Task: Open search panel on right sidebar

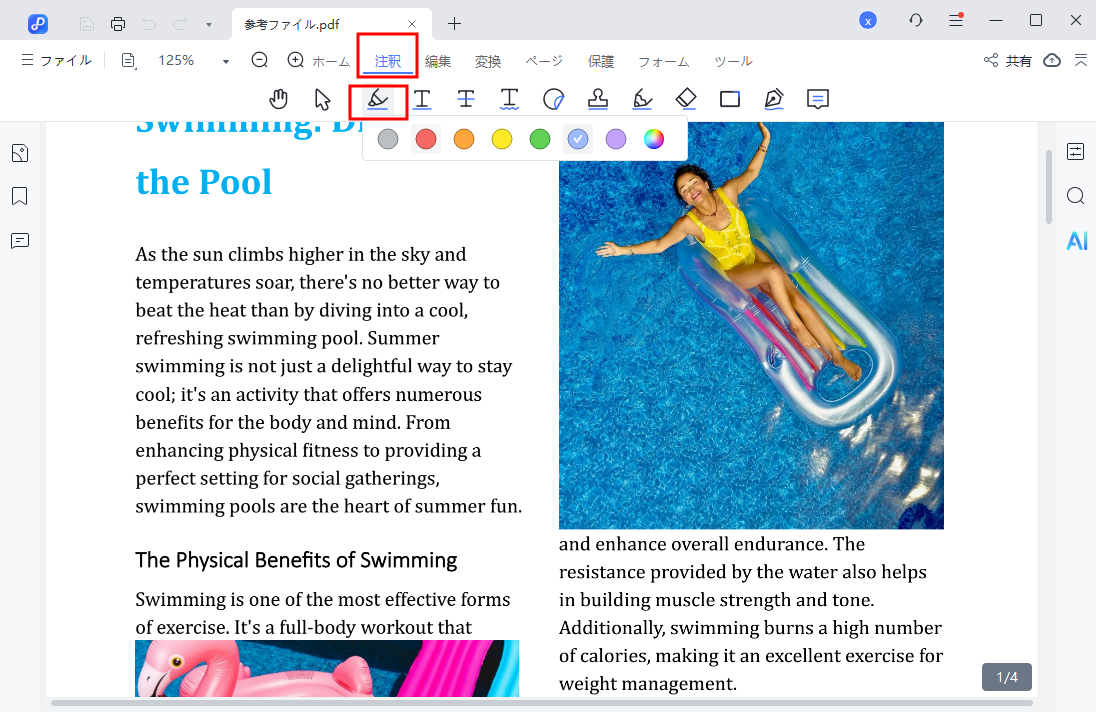Action: 1076,196
